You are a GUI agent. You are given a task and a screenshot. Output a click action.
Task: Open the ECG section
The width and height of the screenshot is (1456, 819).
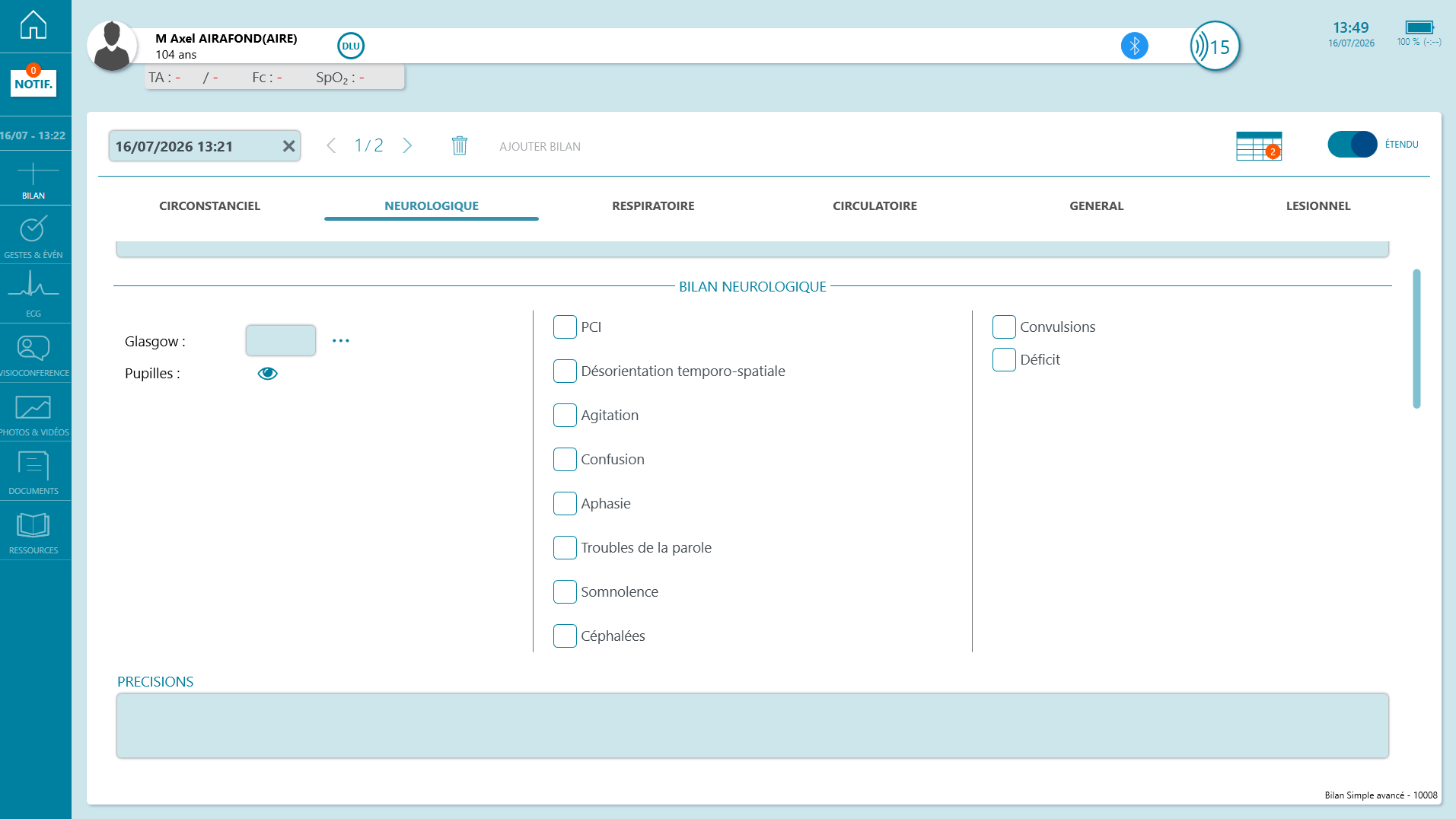(x=33, y=295)
